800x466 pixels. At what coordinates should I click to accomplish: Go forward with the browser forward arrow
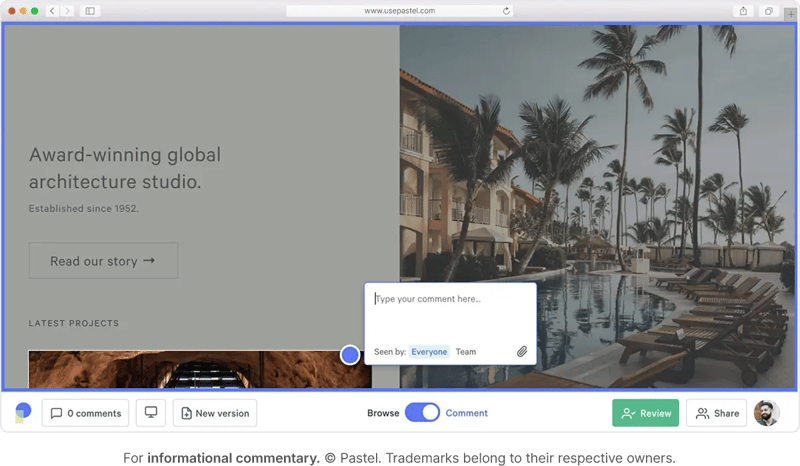coord(67,11)
